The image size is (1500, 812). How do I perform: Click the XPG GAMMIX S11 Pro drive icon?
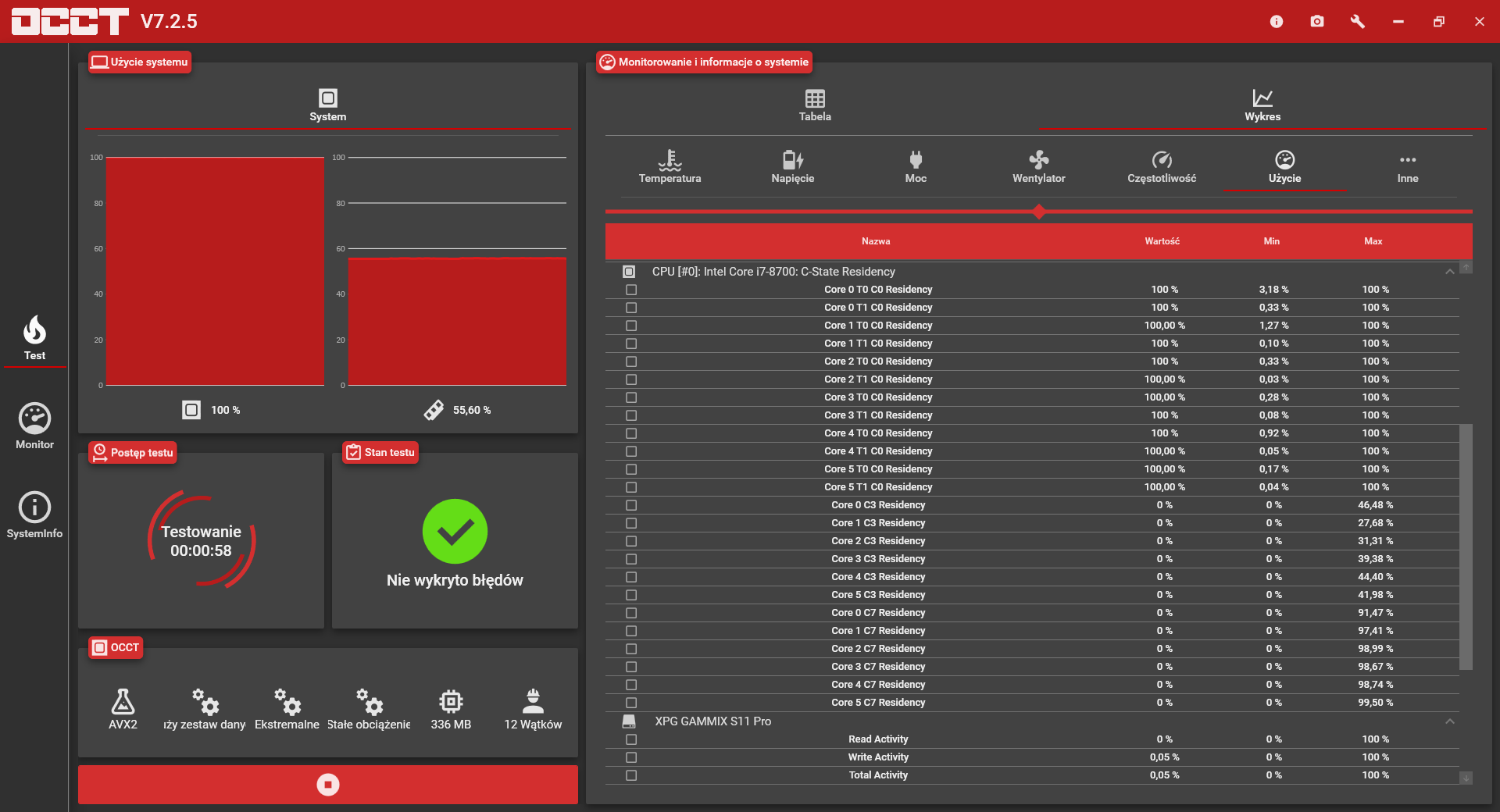(x=629, y=721)
